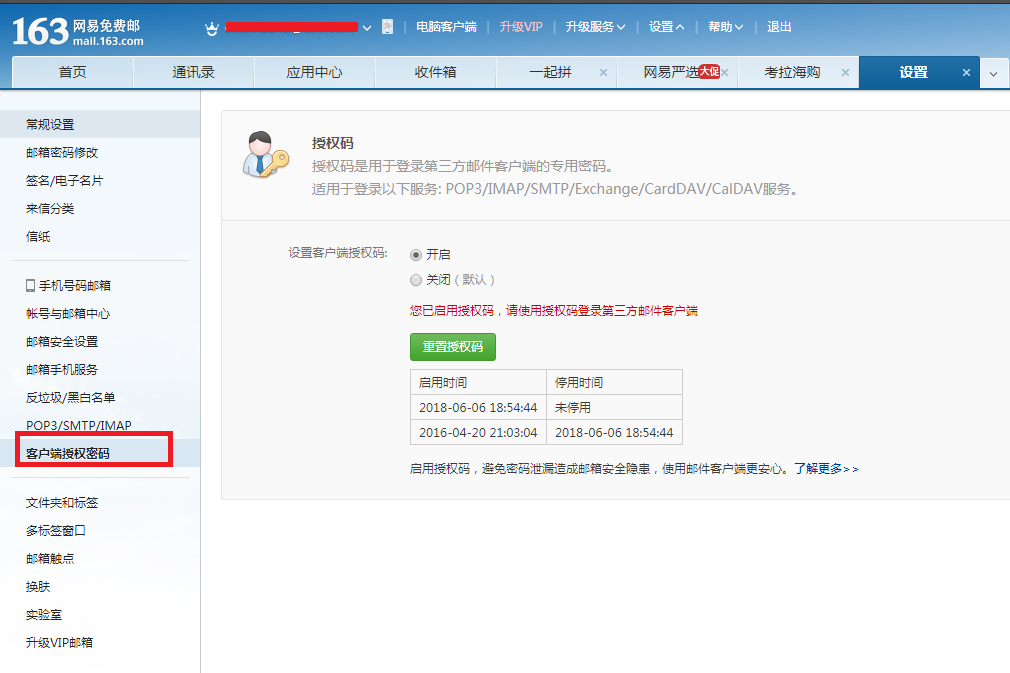Open 信纸 settings
Screen dimensions: 1010x673
[x=38, y=237]
